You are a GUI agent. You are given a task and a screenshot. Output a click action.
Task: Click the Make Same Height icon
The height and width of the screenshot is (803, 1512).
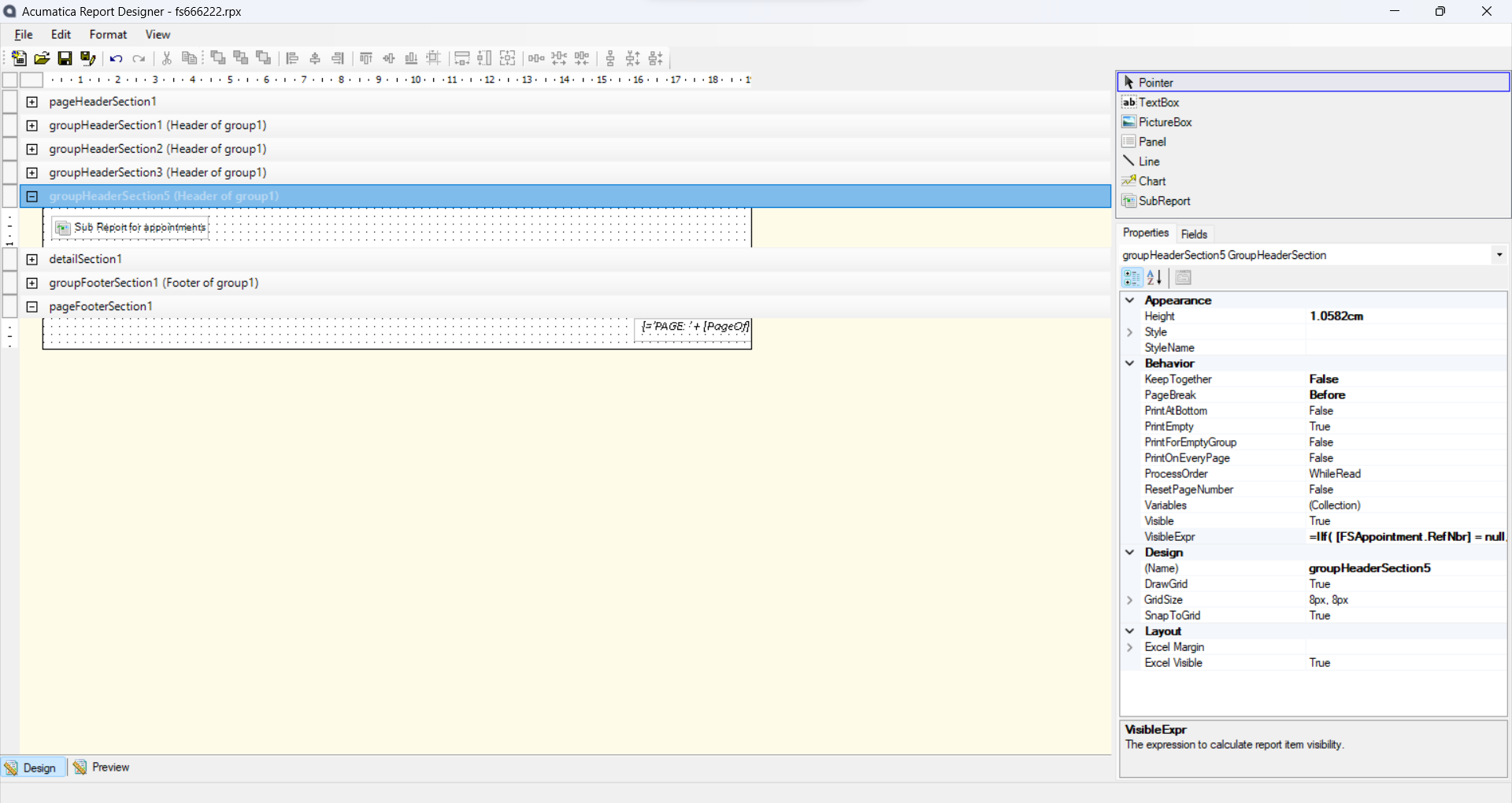[485, 58]
